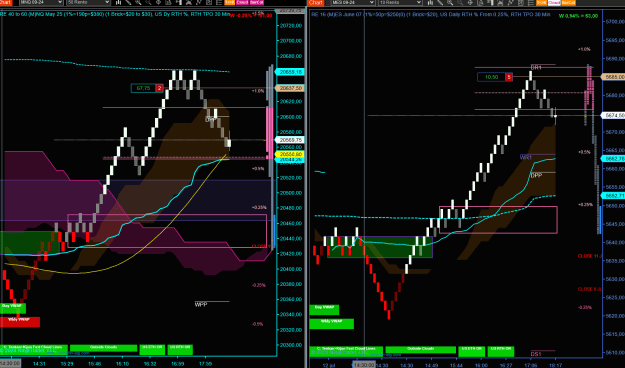This screenshot has width=625, height=368.
Task: Open strategies icon on left chart toolbar
Action: (209, 2)
